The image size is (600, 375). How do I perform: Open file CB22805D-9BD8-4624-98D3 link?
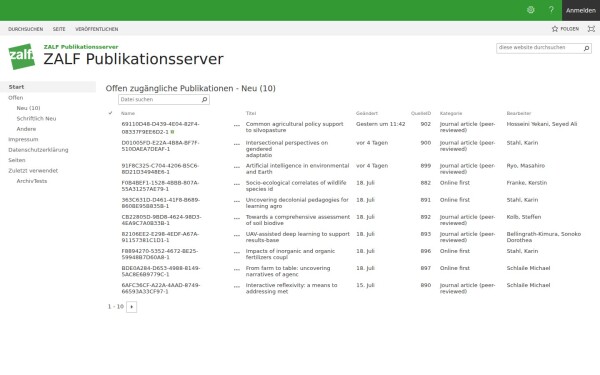pyautogui.click(x=161, y=220)
